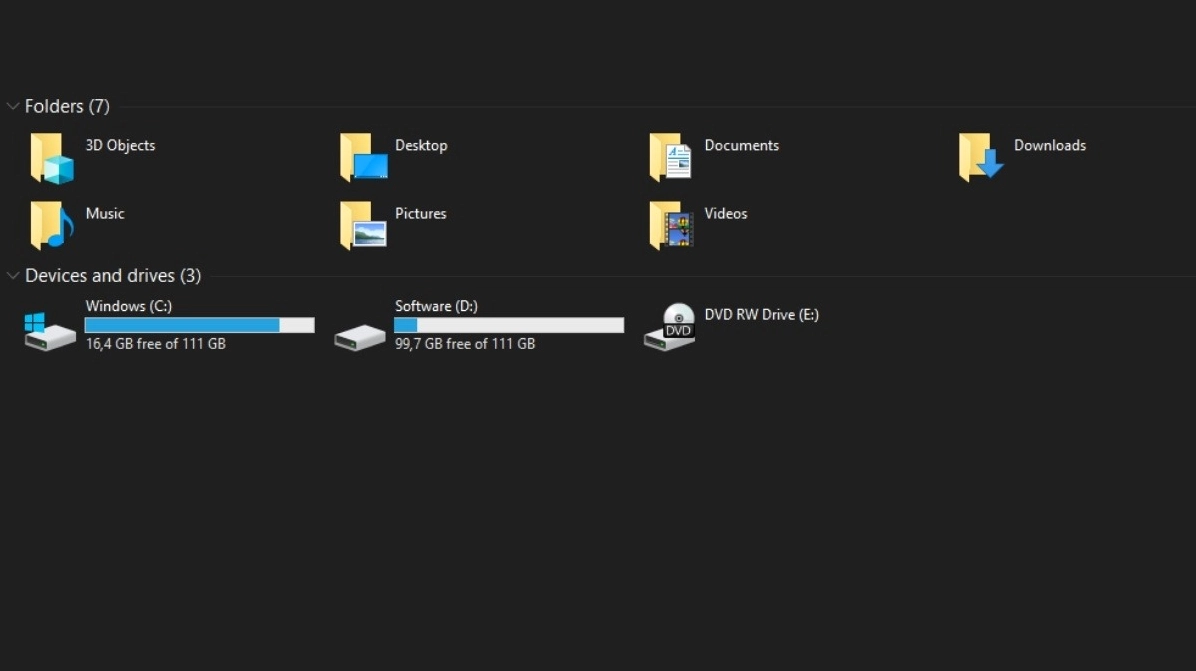Click the Windows (C:) capacity bar
Screen dimensions: 1196x671
point(199,324)
